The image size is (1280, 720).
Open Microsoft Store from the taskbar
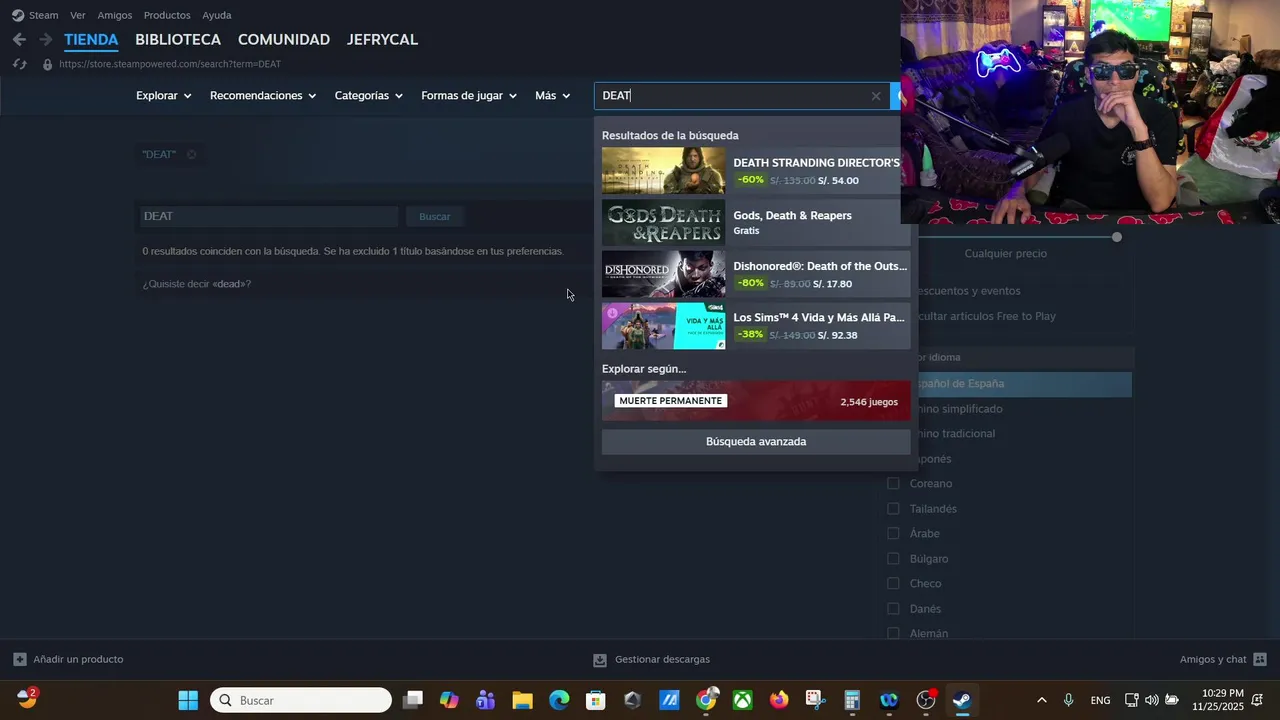click(x=596, y=700)
